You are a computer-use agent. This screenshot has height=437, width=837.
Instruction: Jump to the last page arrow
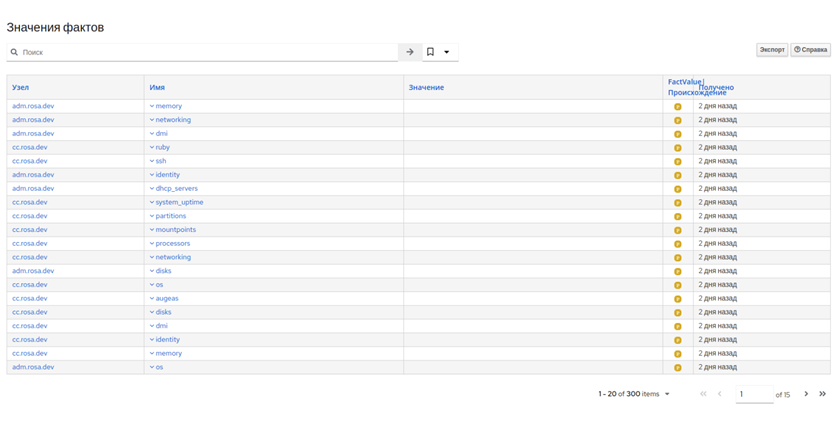823,394
